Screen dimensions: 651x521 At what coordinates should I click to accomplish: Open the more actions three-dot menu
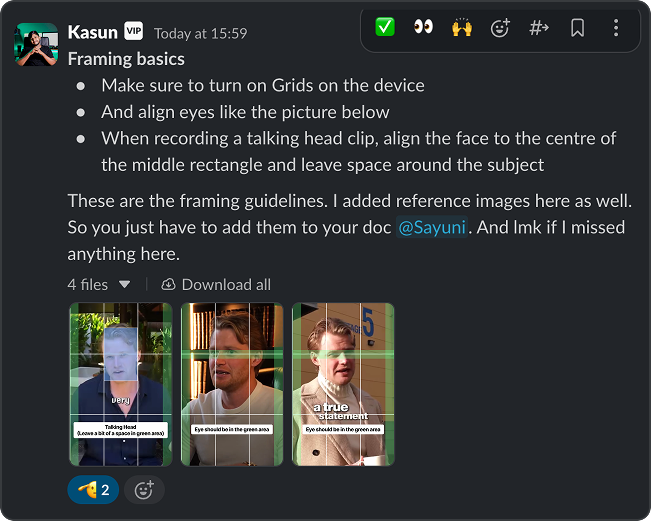pyautogui.click(x=615, y=28)
